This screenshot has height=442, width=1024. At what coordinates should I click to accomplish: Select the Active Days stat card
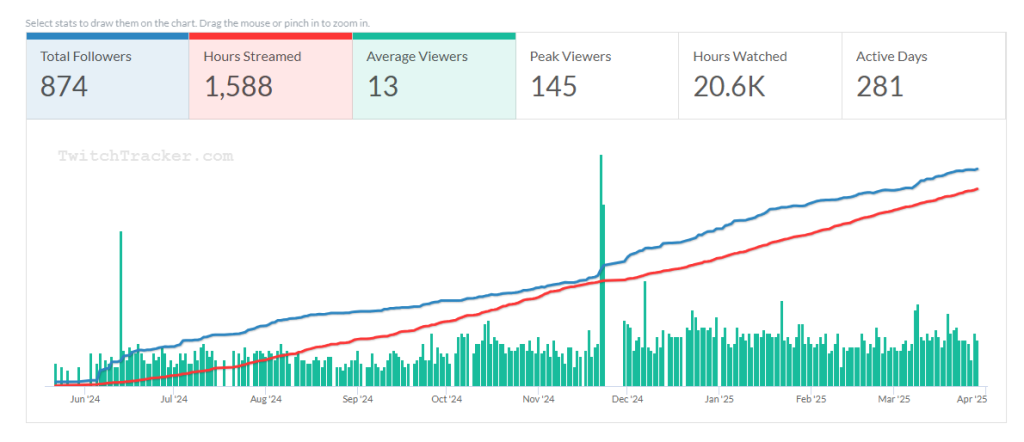coord(922,75)
